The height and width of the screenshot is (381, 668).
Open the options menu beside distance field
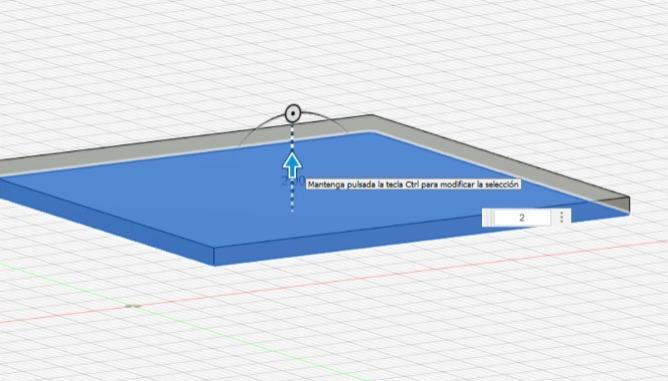pos(561,217)
